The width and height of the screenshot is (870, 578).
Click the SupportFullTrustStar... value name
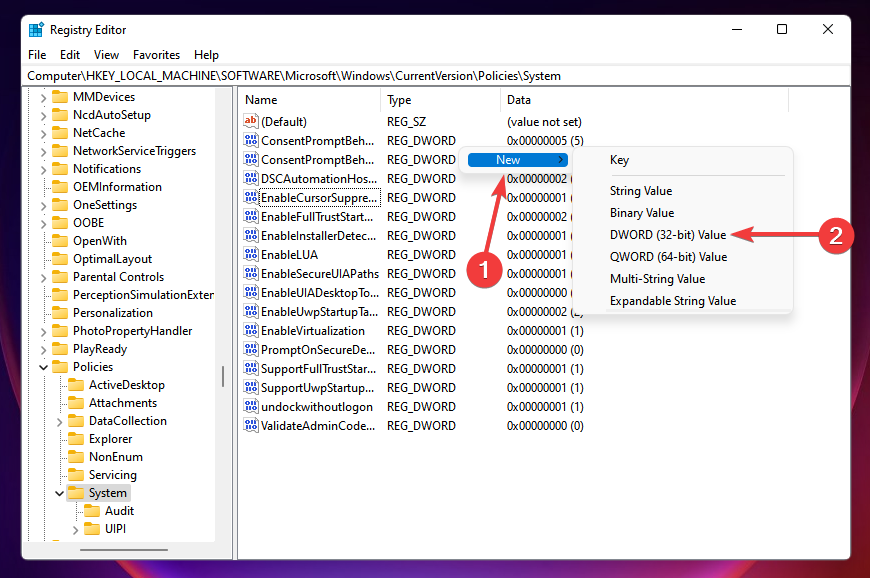318,368
